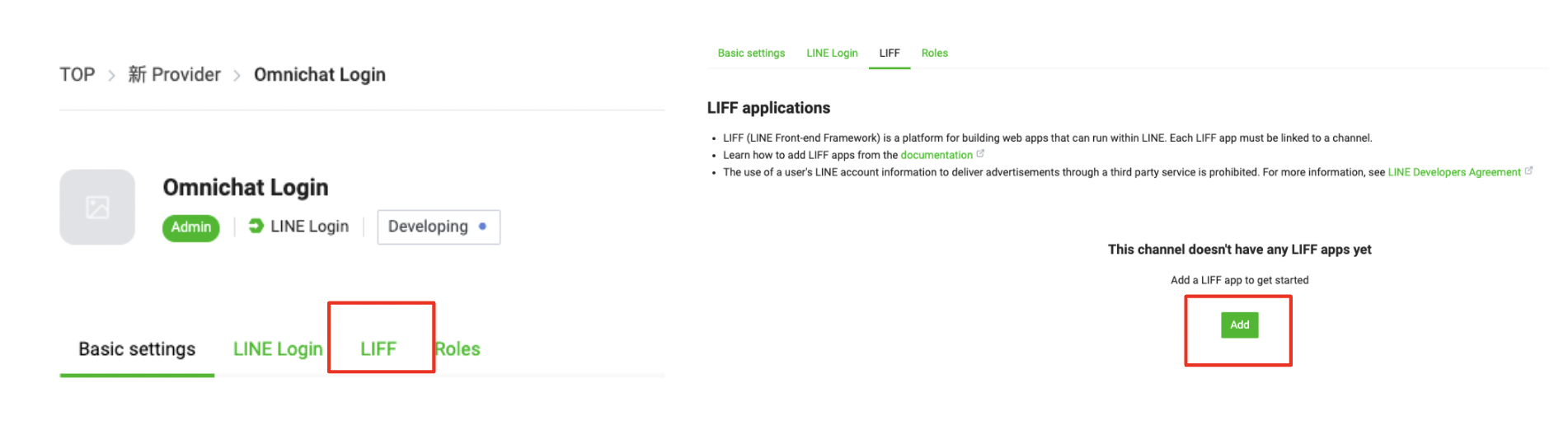Viewport: 1568px width, 435px height.
Task: Open 新 Provider in the breadcrumb
Action: (x=175, y=75)
